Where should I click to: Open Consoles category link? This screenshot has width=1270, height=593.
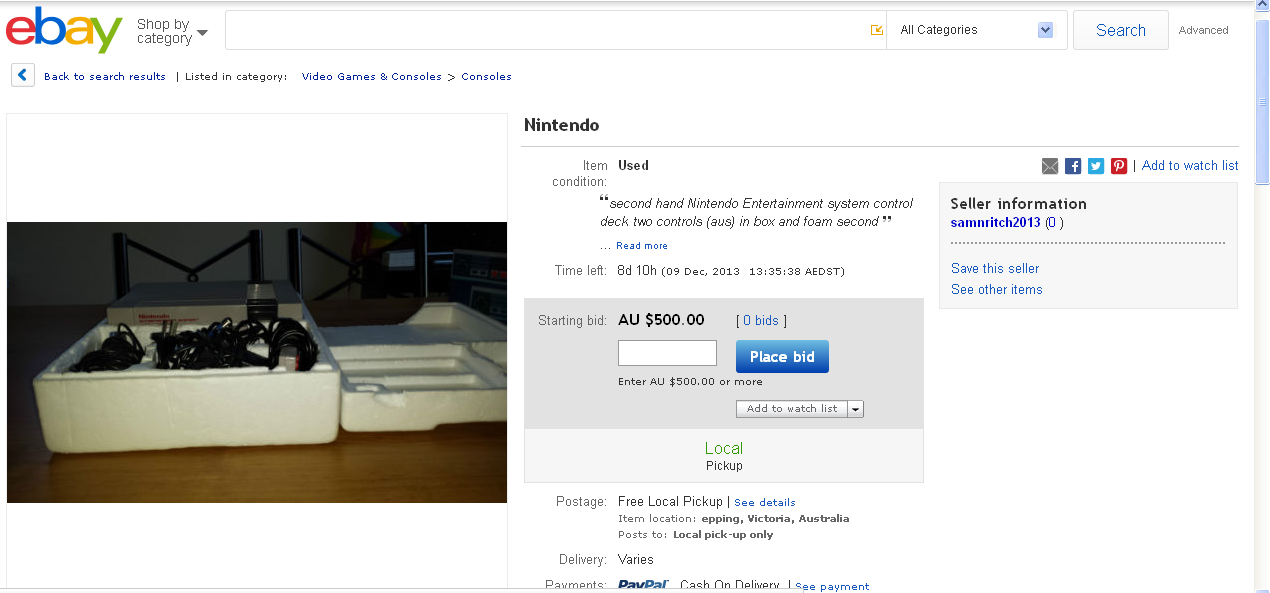(x=486, y=76)
